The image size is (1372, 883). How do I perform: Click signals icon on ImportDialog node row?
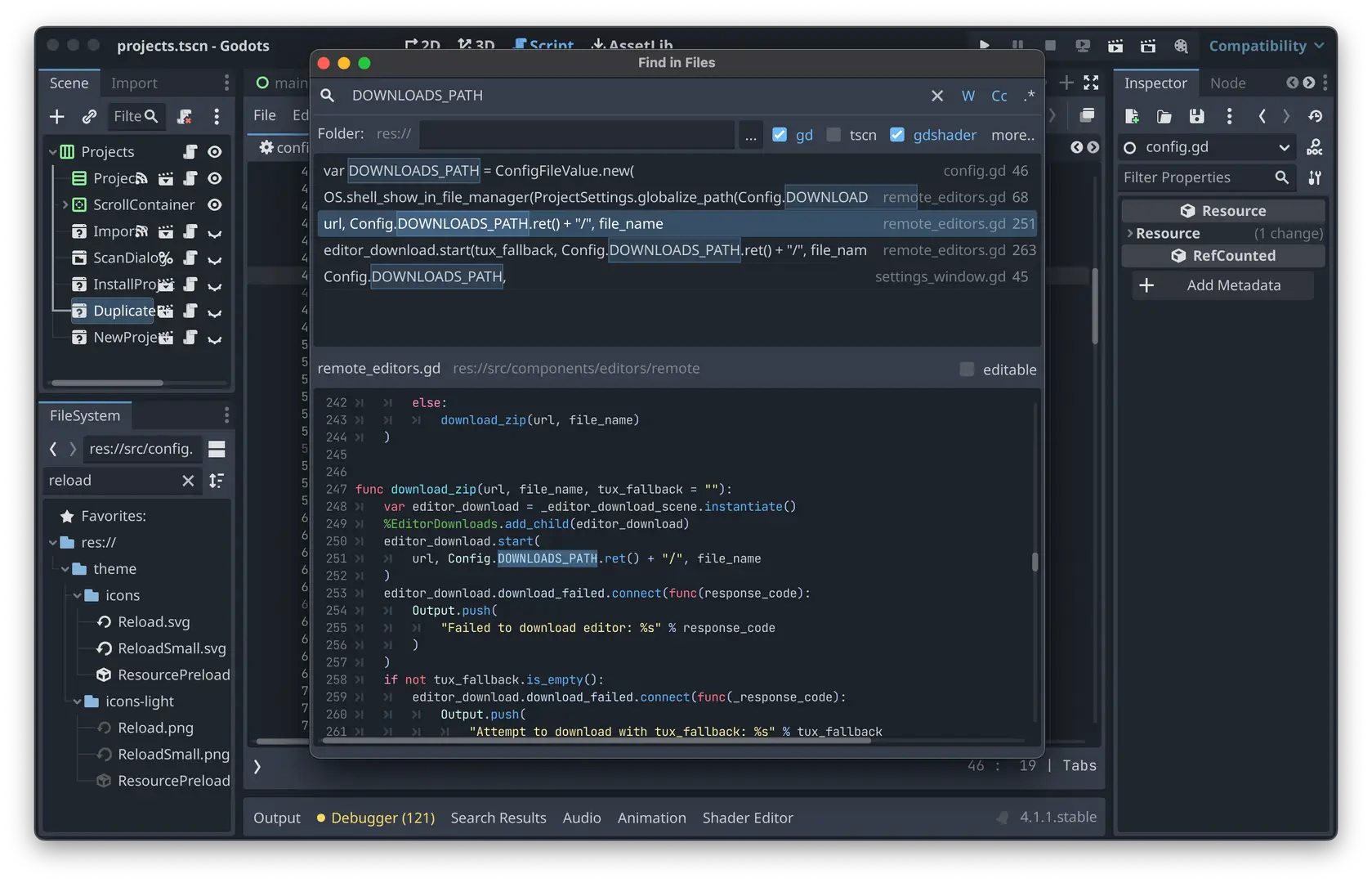pos(141,231)
